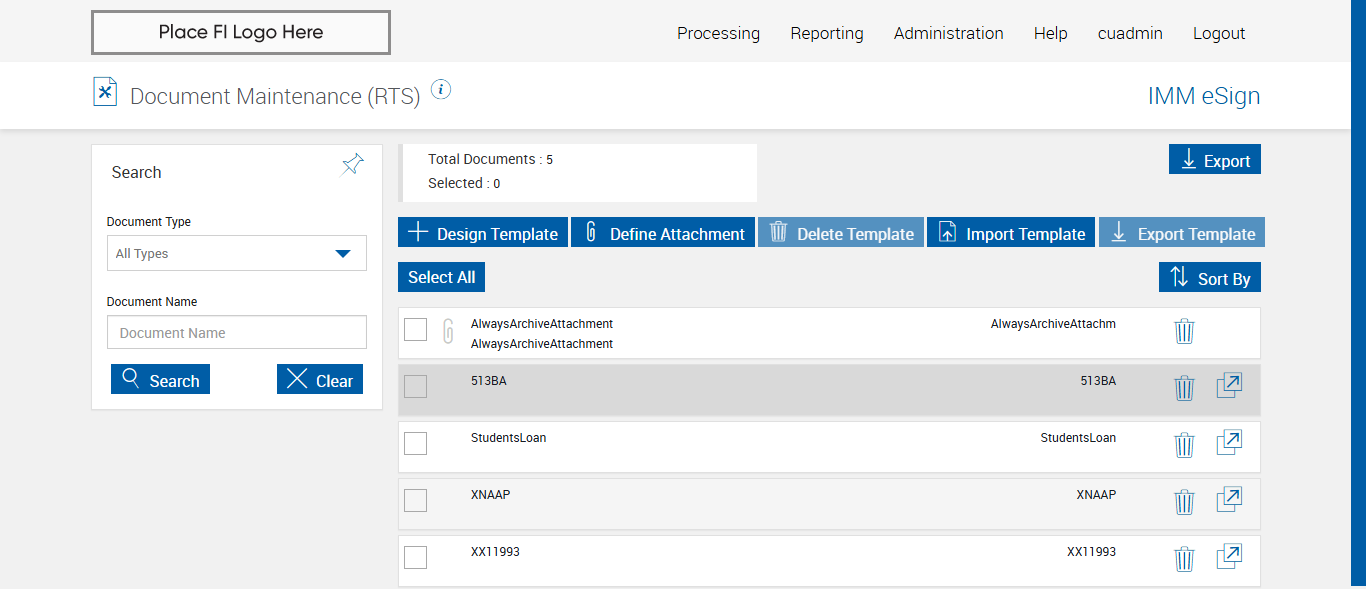Click the Design Template button
This screenshot has height=589, width=1366.
483,233
